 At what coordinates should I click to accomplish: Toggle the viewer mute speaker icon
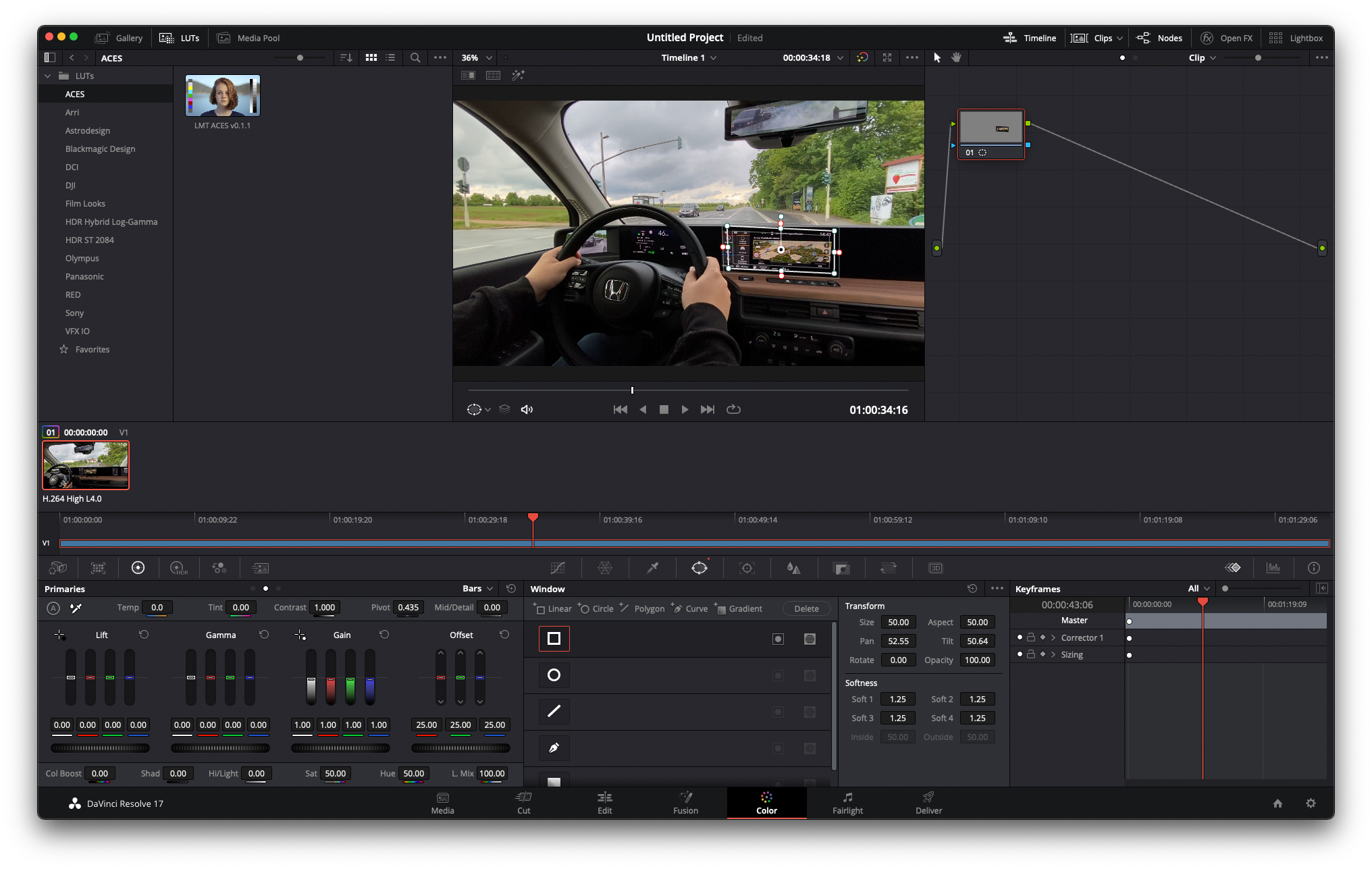[x=527, y=409]
